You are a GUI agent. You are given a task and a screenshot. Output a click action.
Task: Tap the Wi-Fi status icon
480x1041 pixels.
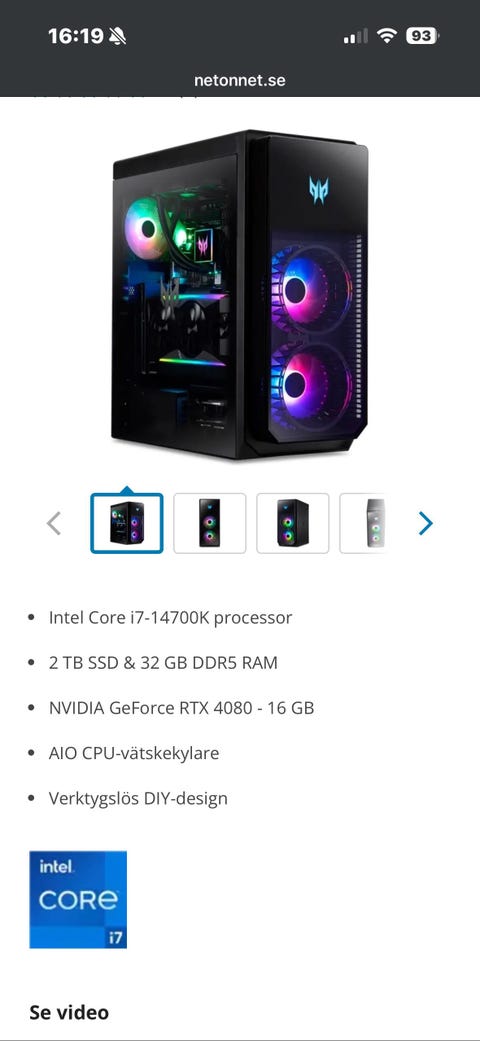(x=386, y=36)
